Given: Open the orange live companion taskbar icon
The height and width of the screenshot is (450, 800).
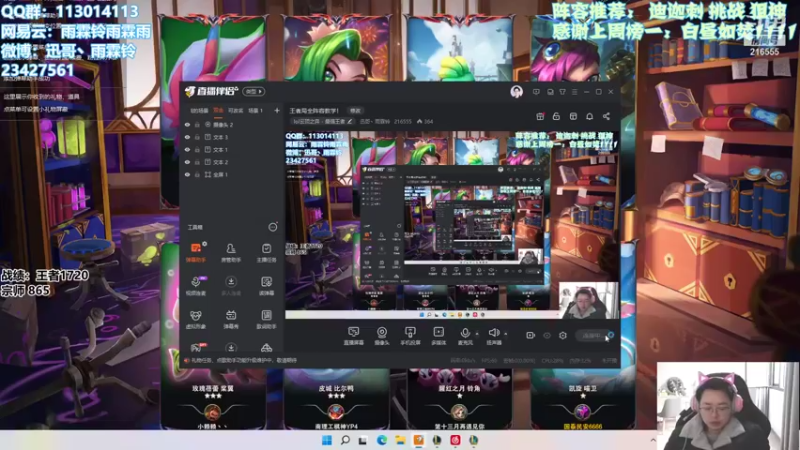Looking at the screenshot, I should tap(418, 440).
